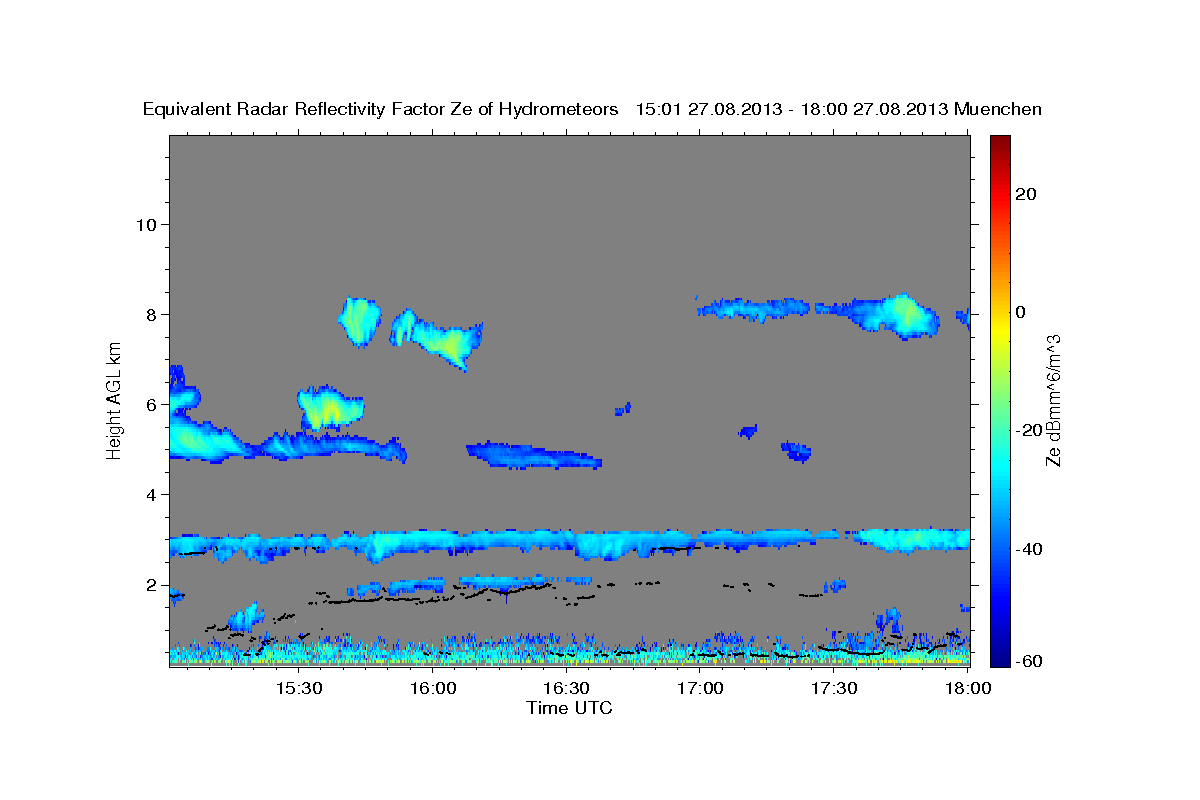Click the colorbar value 0
1200x800 pixels.
click(1021, 311)
